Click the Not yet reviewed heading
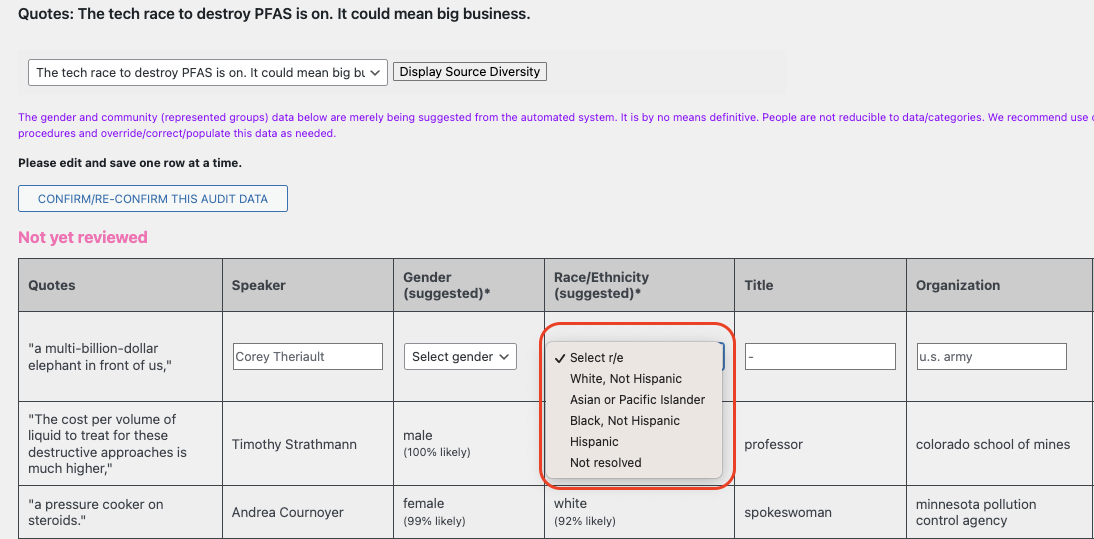This screenshot has width=1094, height=539. (x=83, y=237)
